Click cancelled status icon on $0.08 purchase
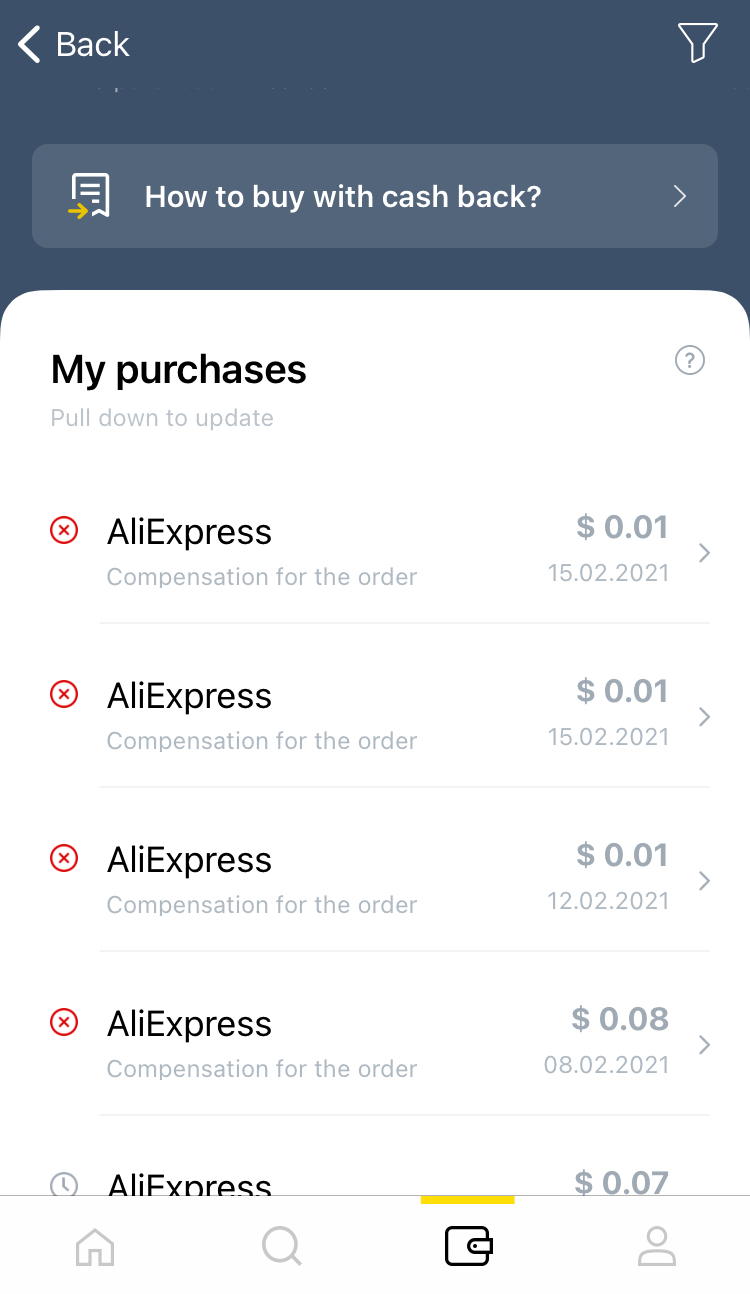 click(x=64, y=1022)
